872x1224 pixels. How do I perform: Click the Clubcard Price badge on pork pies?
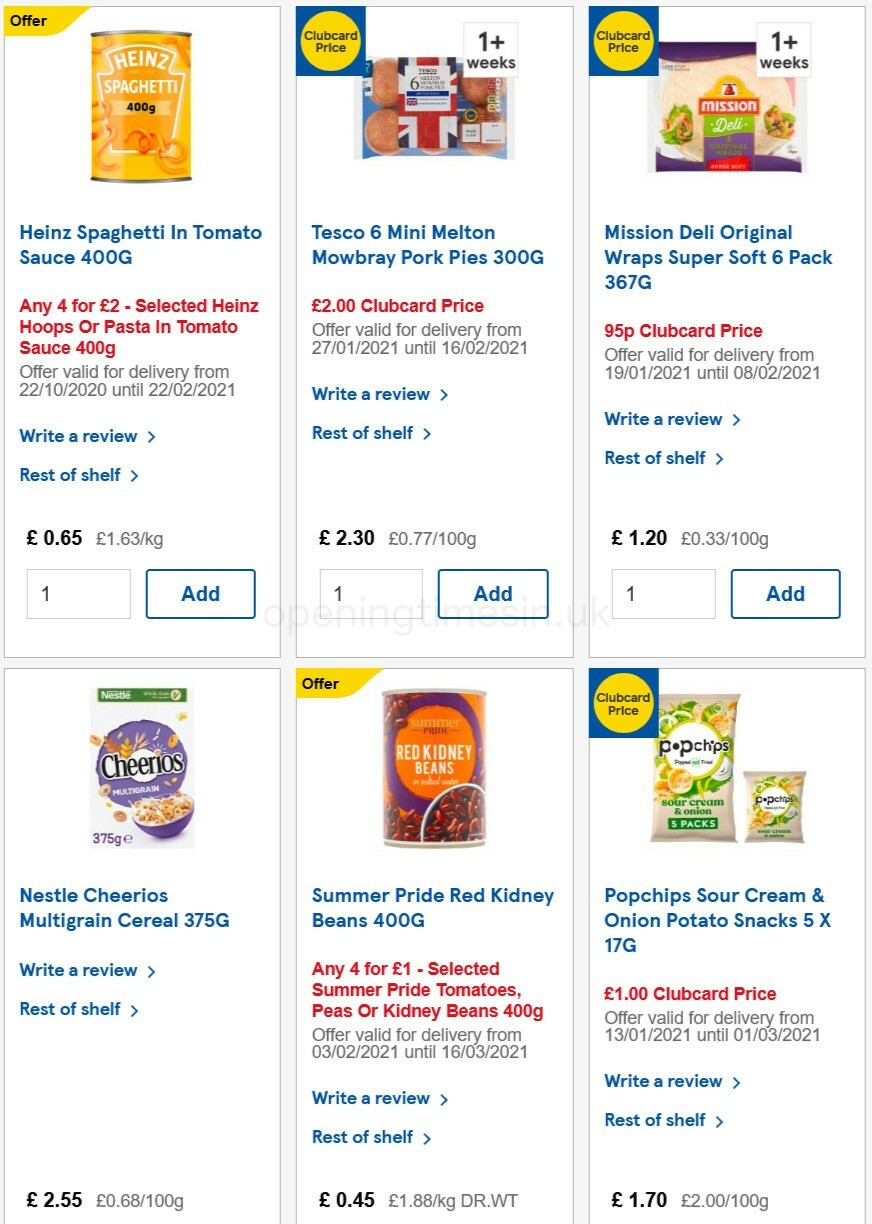[330, 41]
